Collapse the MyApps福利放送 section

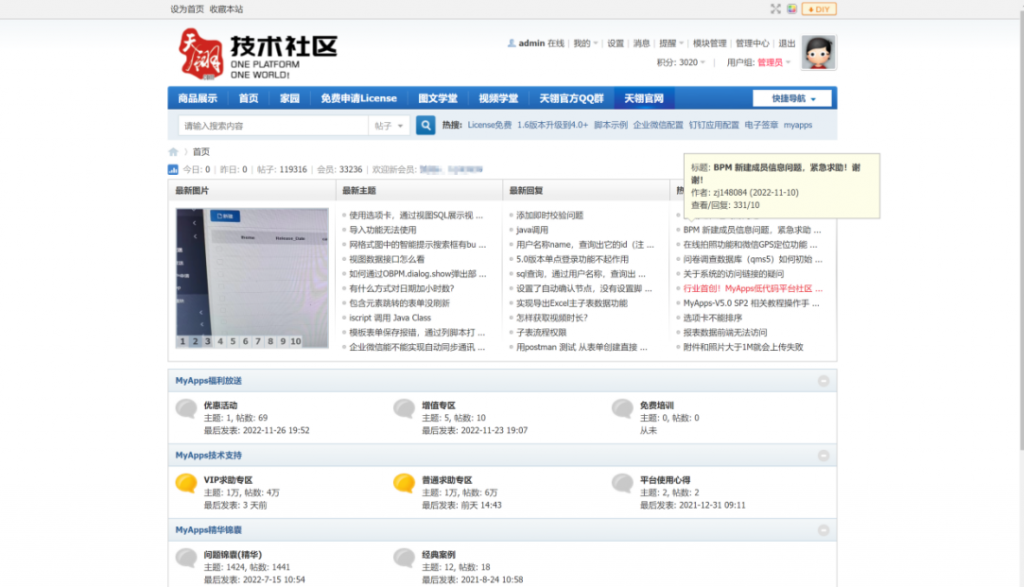[x=823, y=381]
